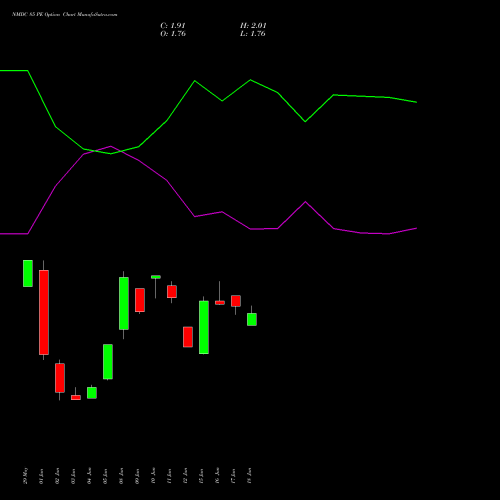Image resolution: width=500 pixels, height=500 pixels.
Task: Select the 12 Jun date label
Action: tap(186, 476)
